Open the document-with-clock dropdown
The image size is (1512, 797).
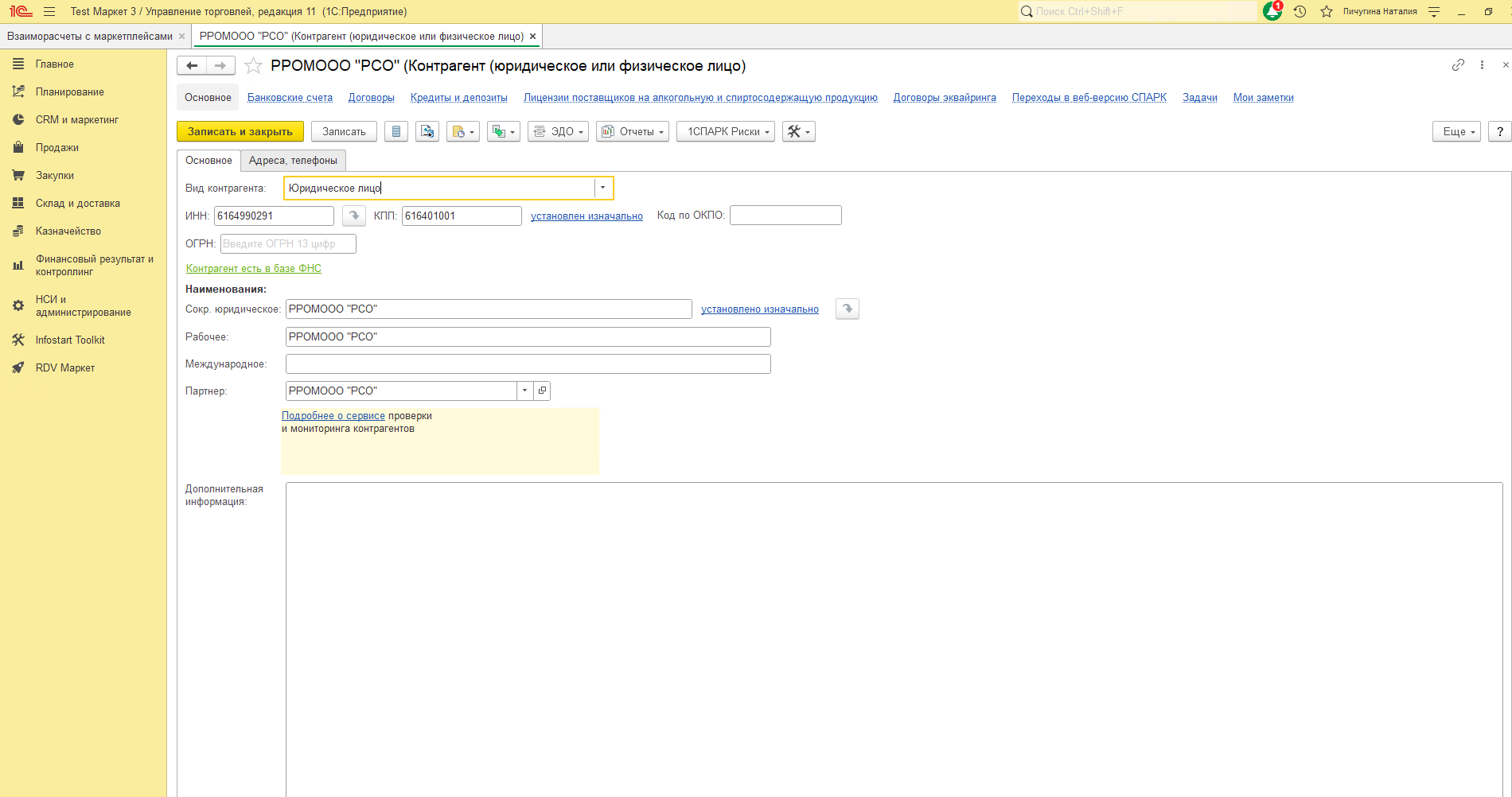point(463,132)
